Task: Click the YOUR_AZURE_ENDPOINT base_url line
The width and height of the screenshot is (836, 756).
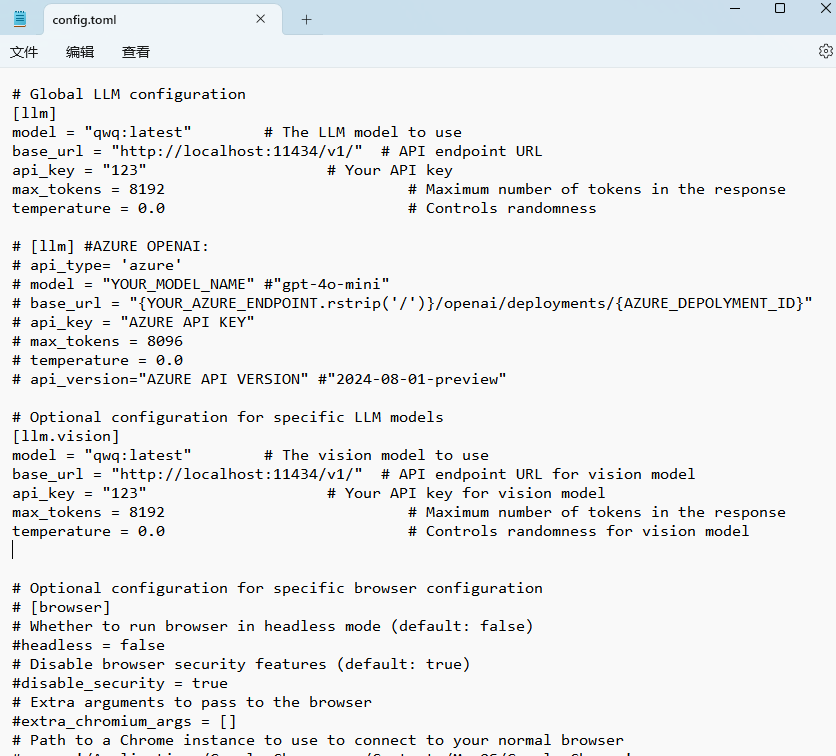Action: click(x=412, y=303)
